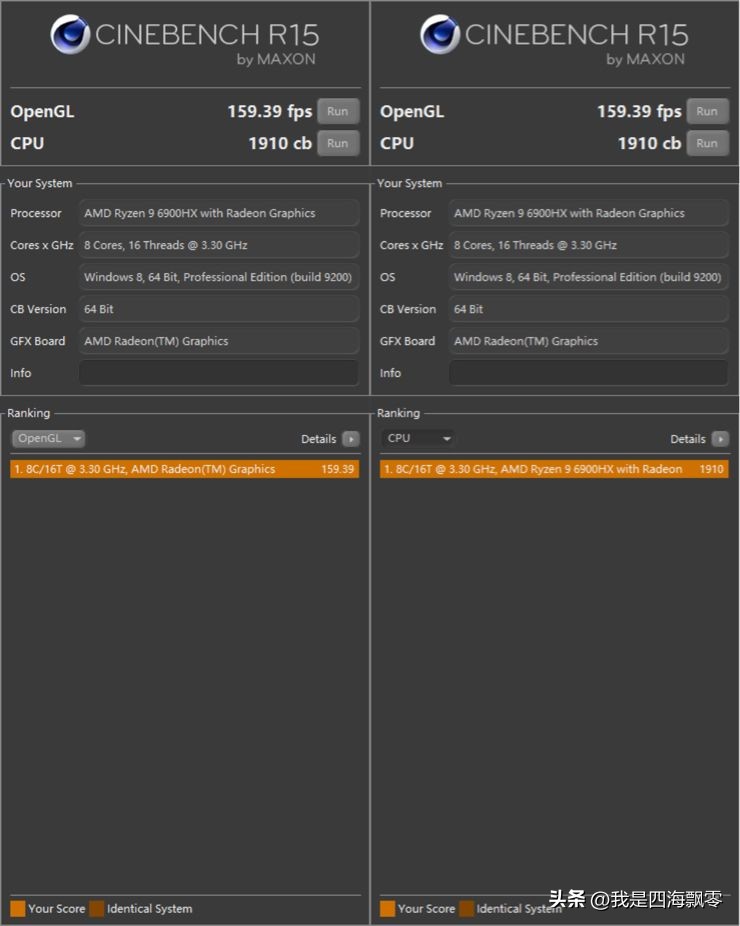Click the GFX Board field in left window

click(219, 341)
